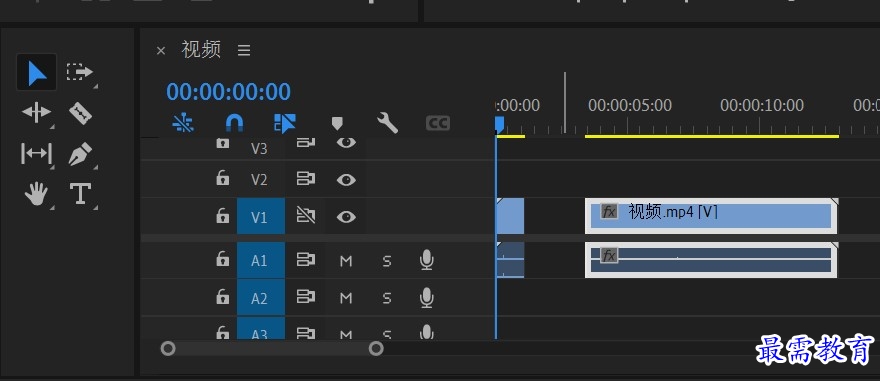Click fx badge on 视频.mp4 video clip
This screenshot has height=381, width=880.
pos(609,212)
